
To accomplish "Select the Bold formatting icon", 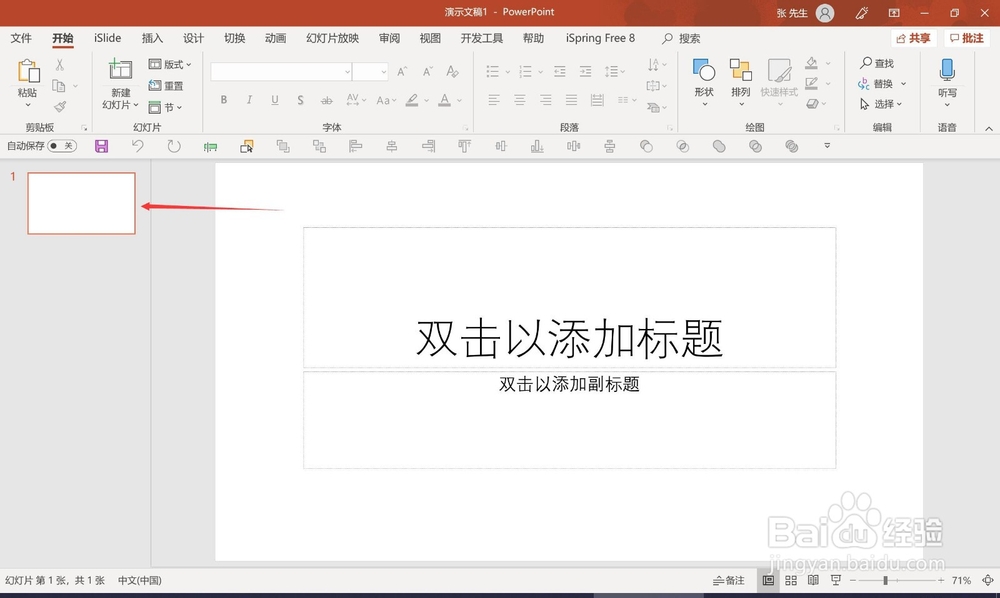I will pos(224,100).
